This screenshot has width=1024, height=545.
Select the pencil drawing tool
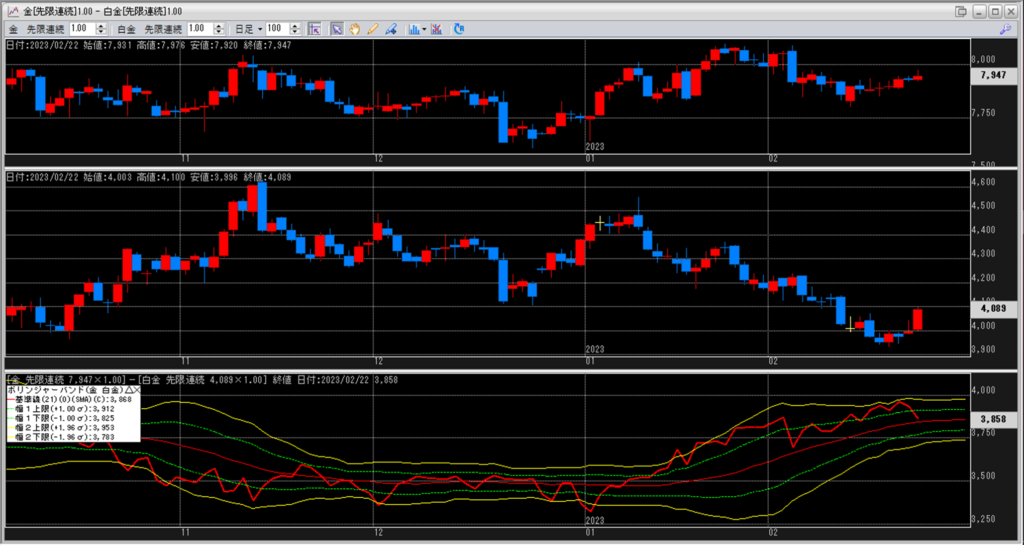(371, 29)
